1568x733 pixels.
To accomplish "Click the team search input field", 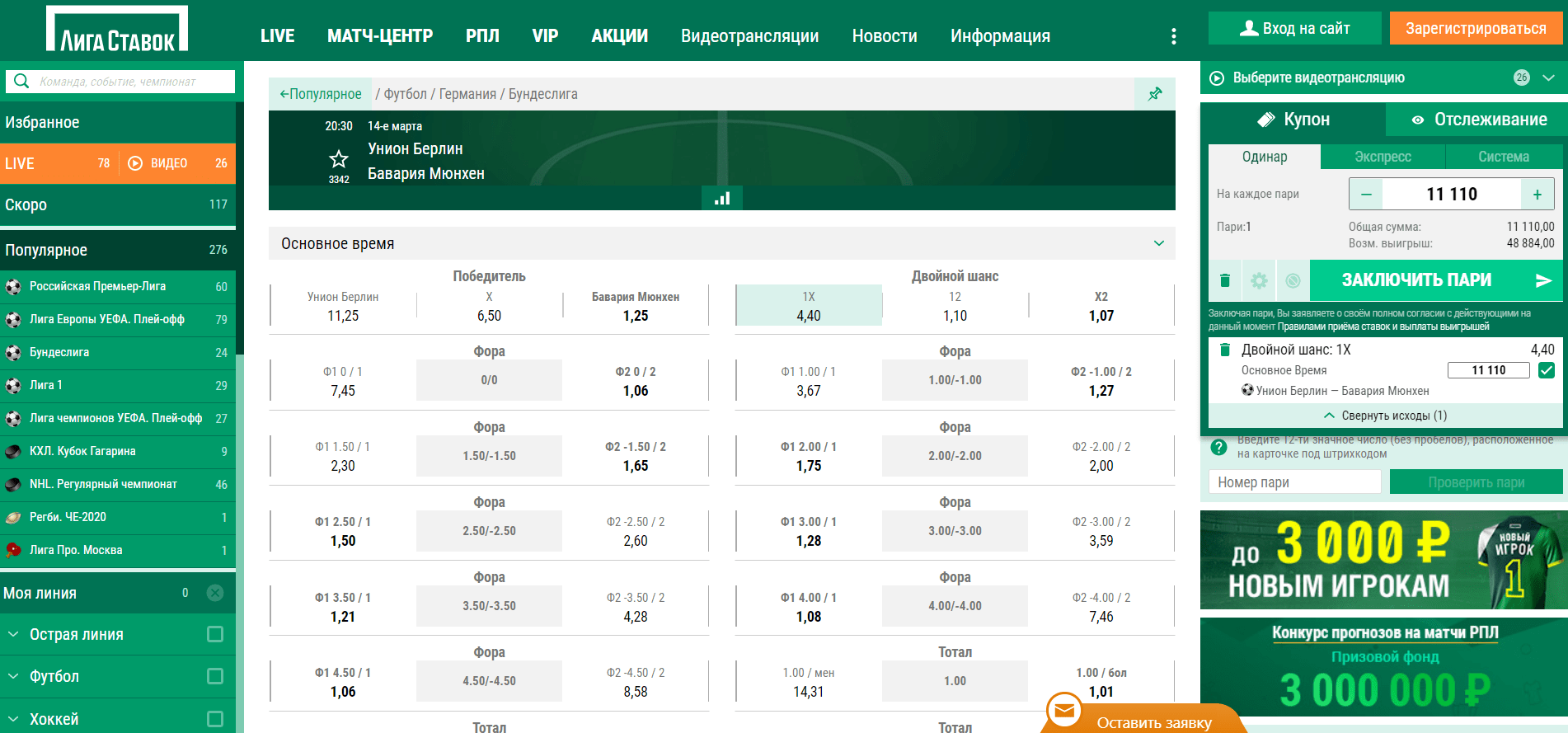I will pyautogui.click(x=132, y=82).
